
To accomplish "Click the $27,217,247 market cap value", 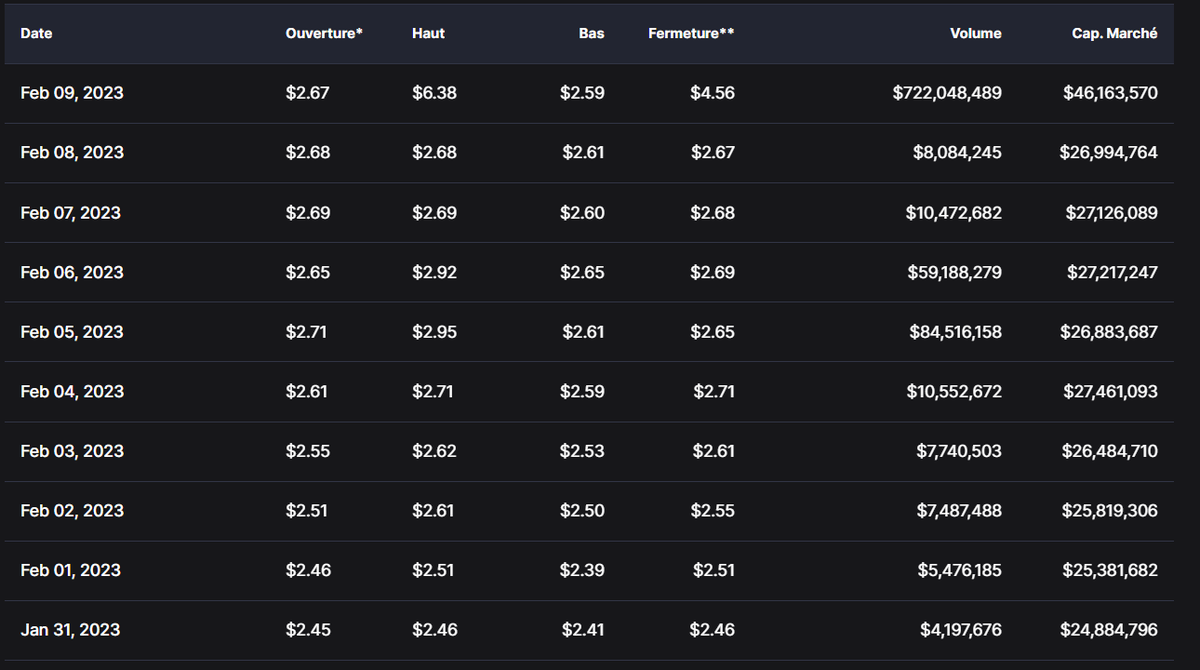I will pos(1110,272).
